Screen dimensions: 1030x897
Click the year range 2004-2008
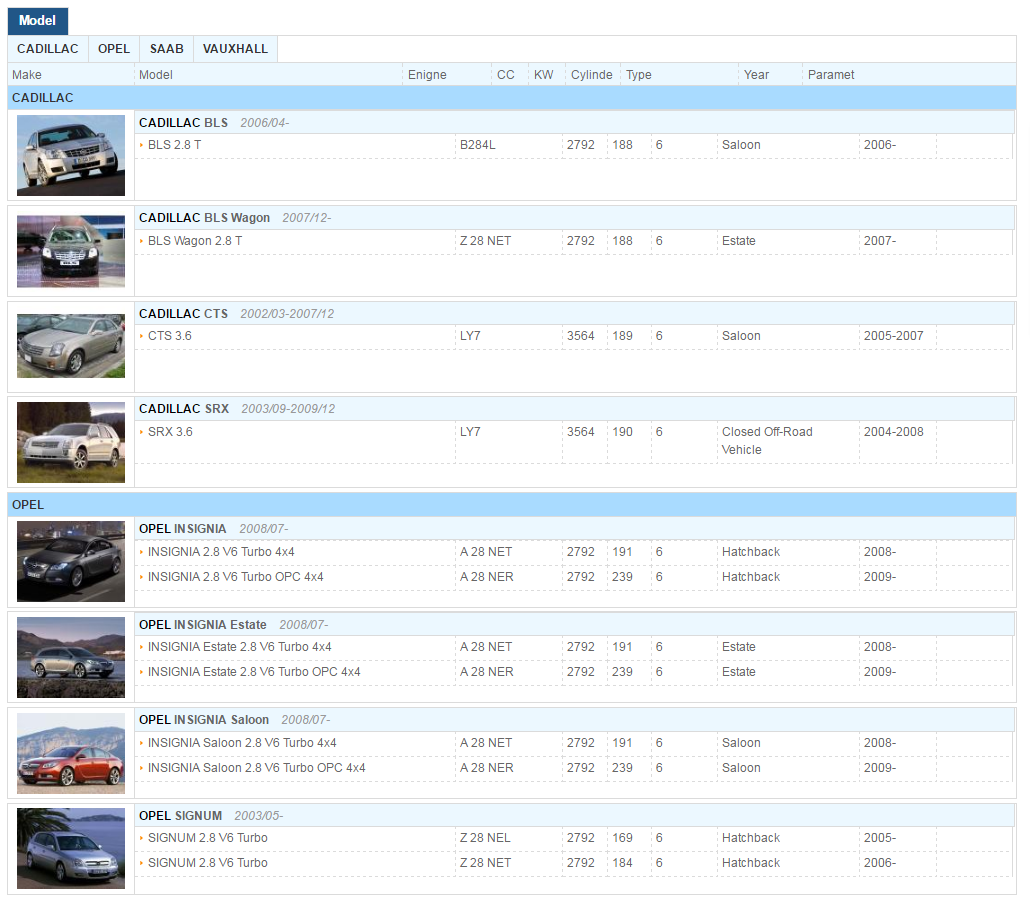[x=893, y=432]
